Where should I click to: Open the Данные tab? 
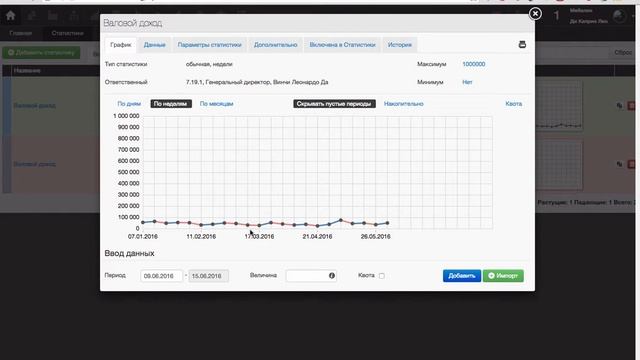154,45
